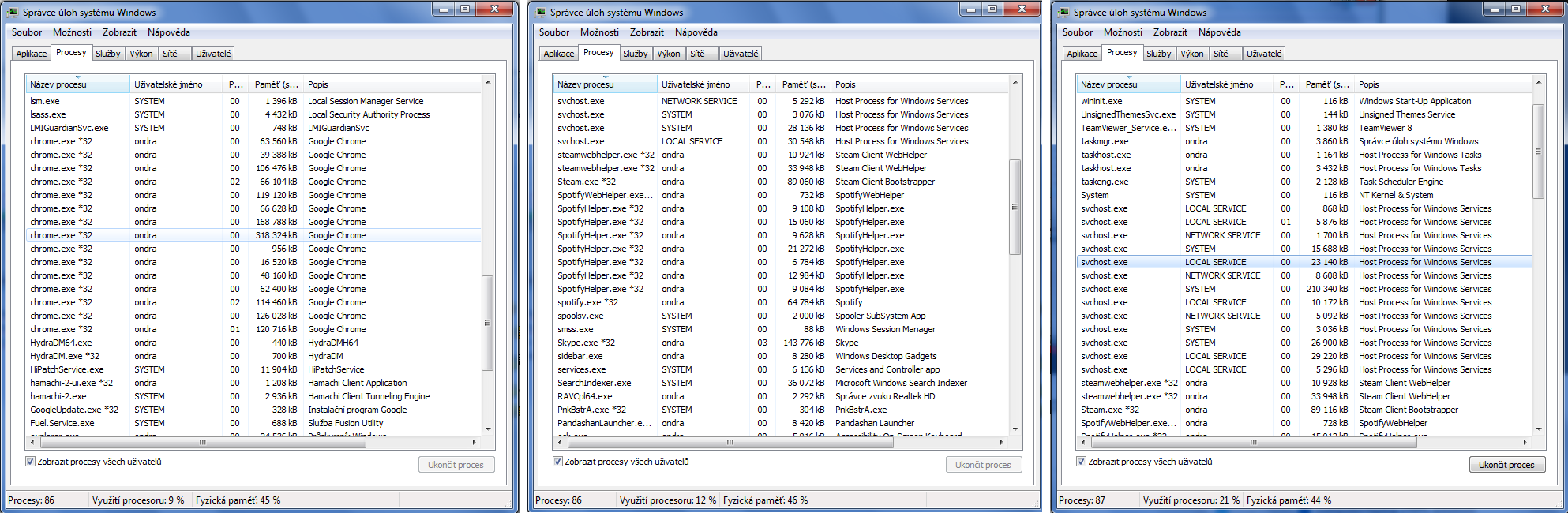Click the horizontal scroll-left arrow in the 9 % CPU window
1568x513 pixels.
32,442
